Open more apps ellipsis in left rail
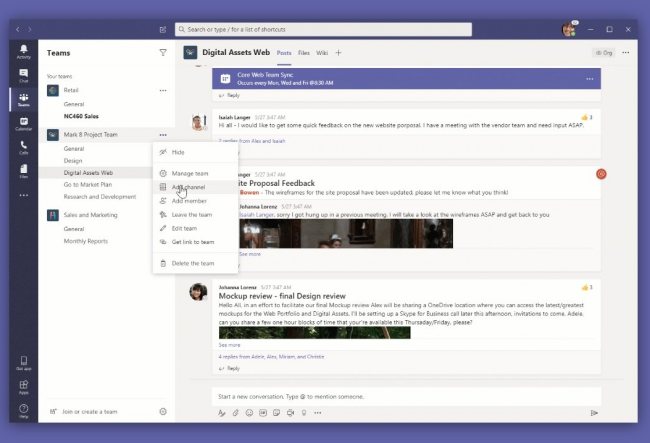Image resolution: width=650 pixels, height=443 pixels. point(24,195)
